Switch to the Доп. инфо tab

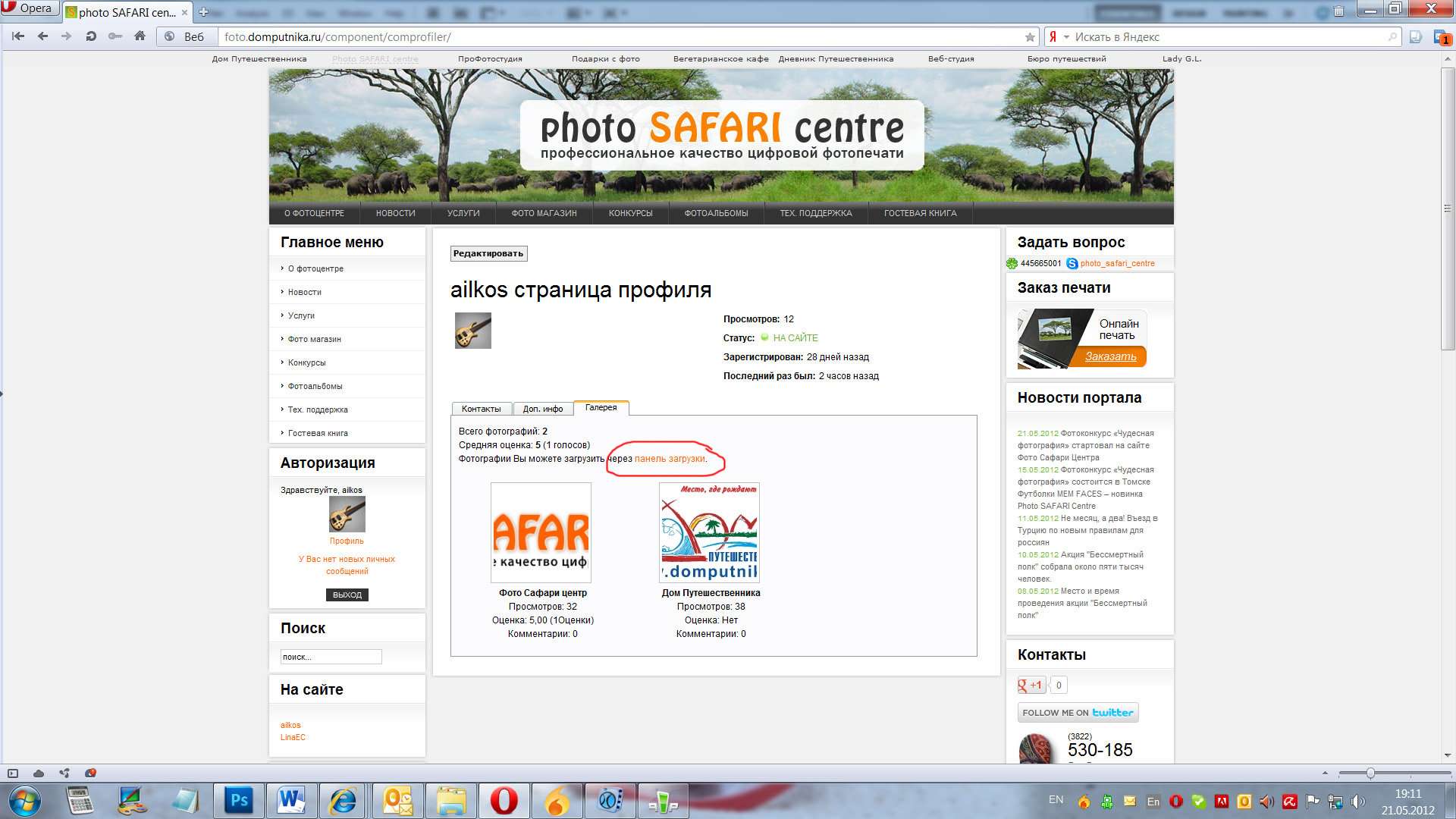tap(543, 409)
